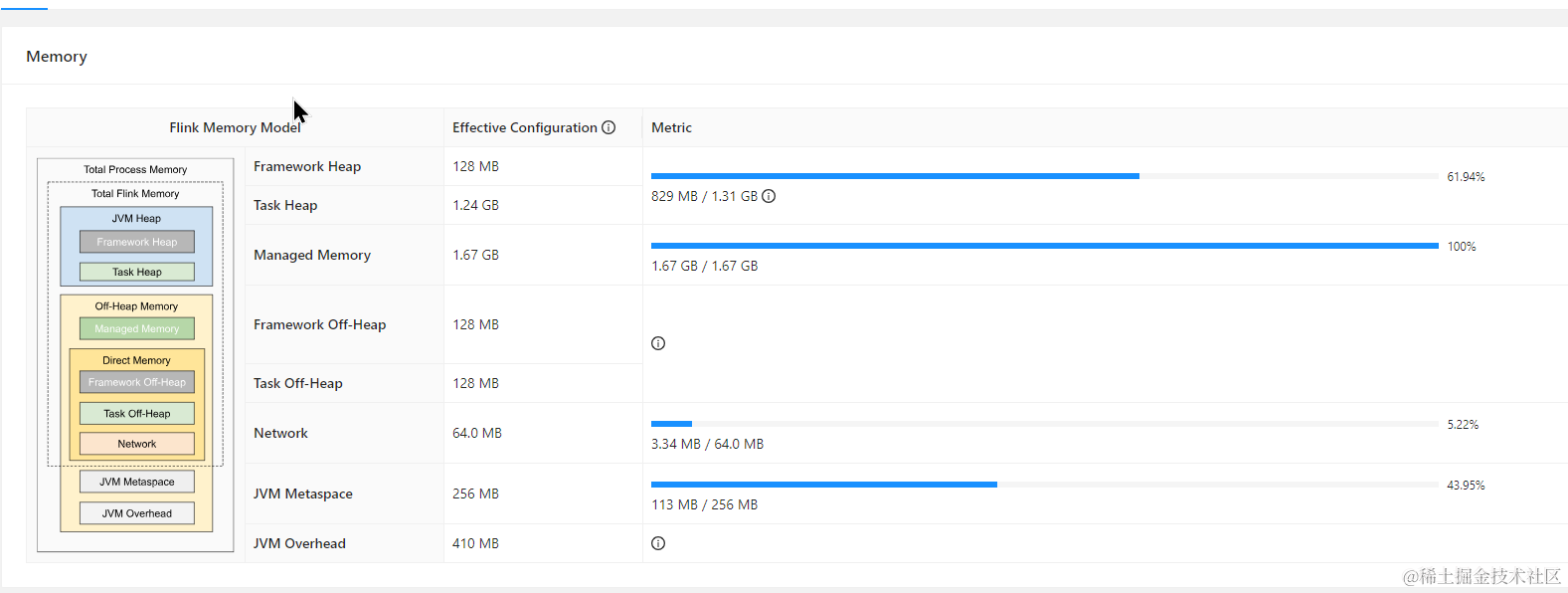Image resolution: width=1568 pixels, height=593 pixels.
Task: Click Network box in memory diagram
Action: tap(137, 444)
